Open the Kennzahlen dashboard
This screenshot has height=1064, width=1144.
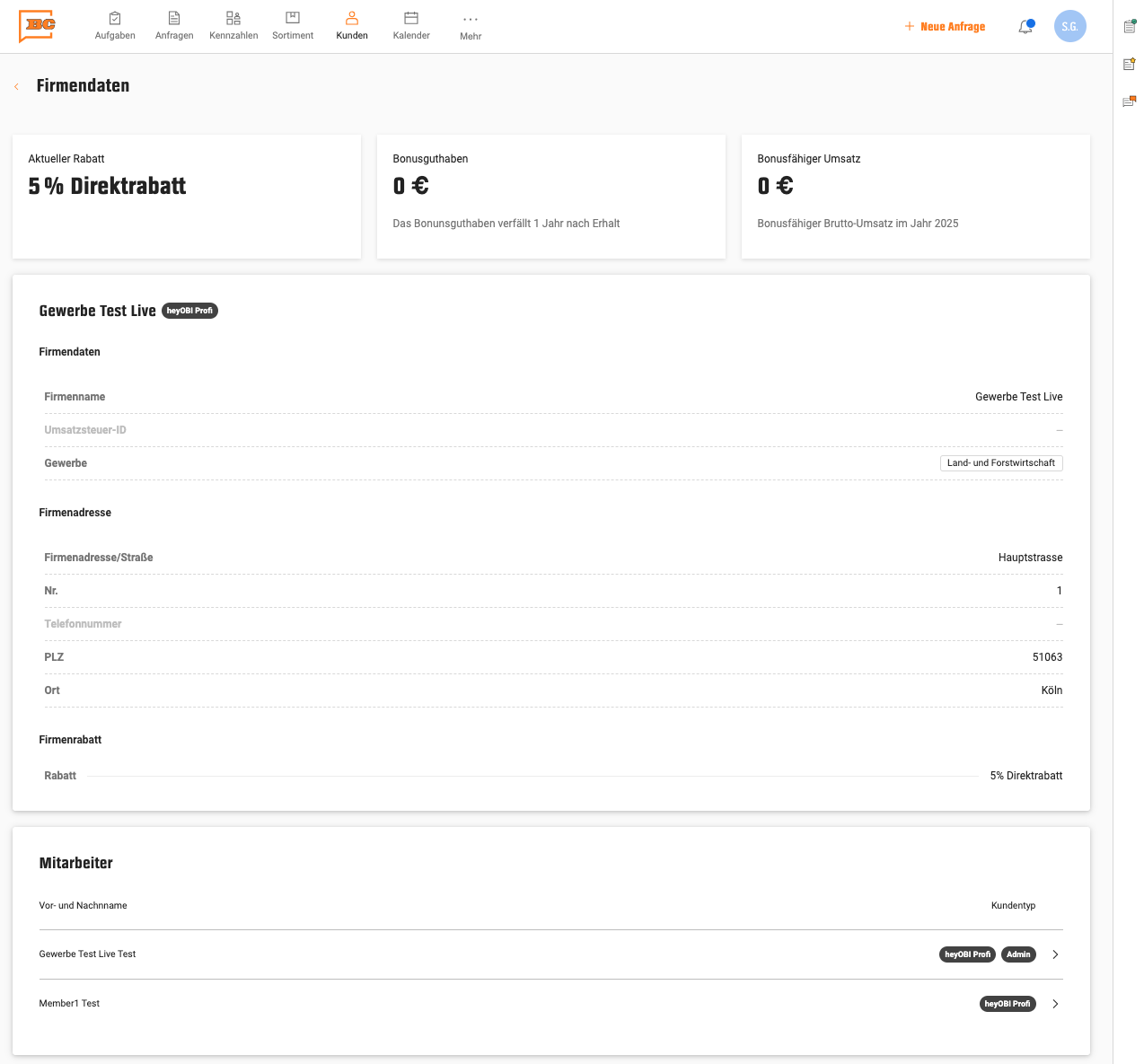233,26
